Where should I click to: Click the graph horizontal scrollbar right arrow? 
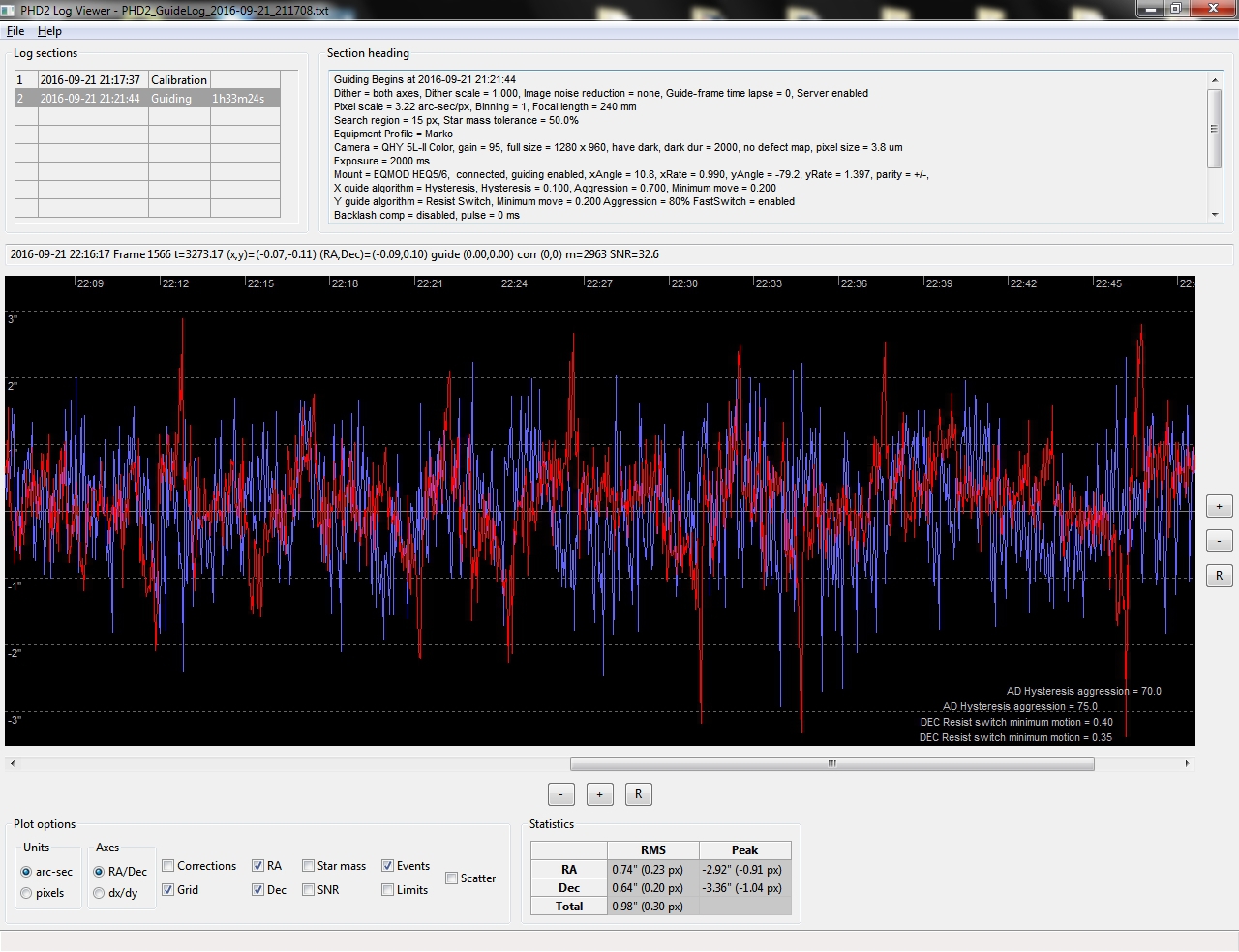click(1188, 764)
